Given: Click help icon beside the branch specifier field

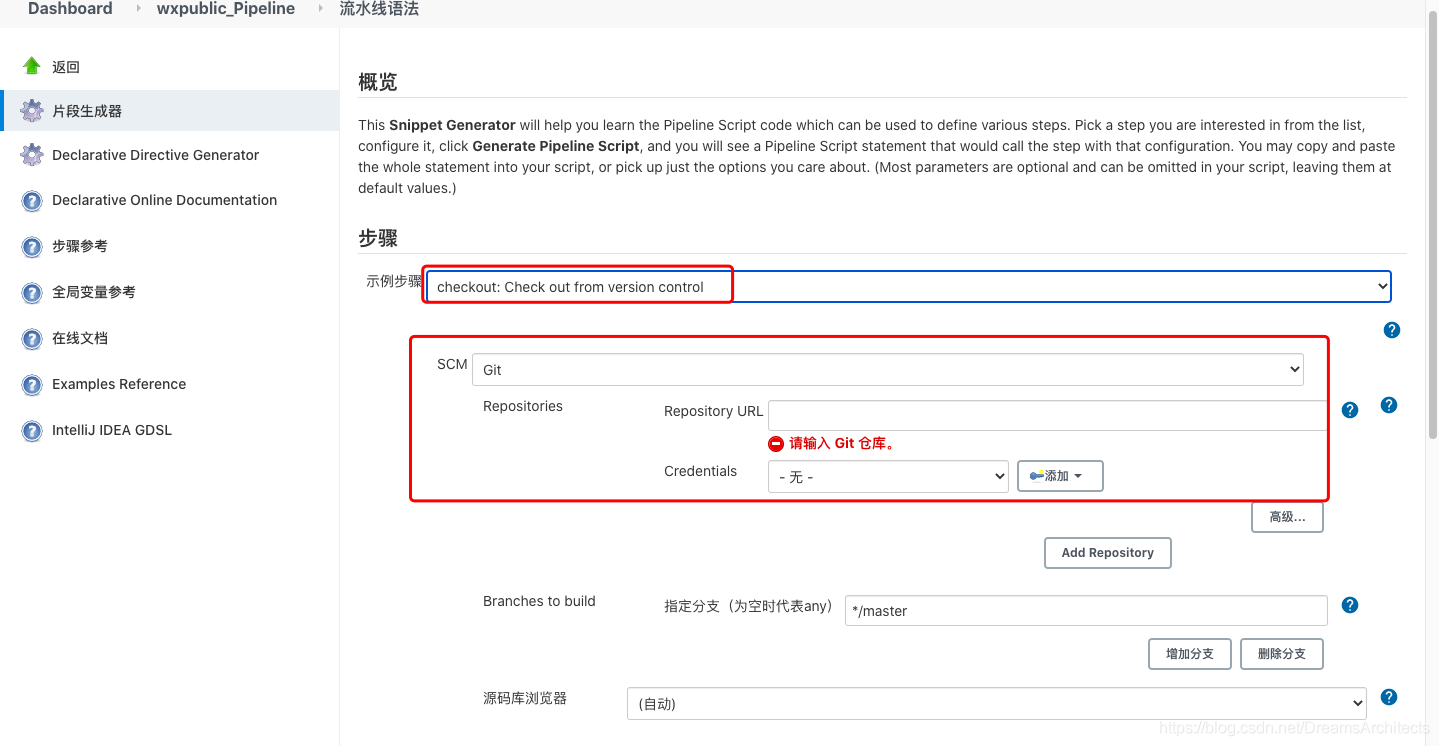Looking at the screenshot, I should point(1349,605).
